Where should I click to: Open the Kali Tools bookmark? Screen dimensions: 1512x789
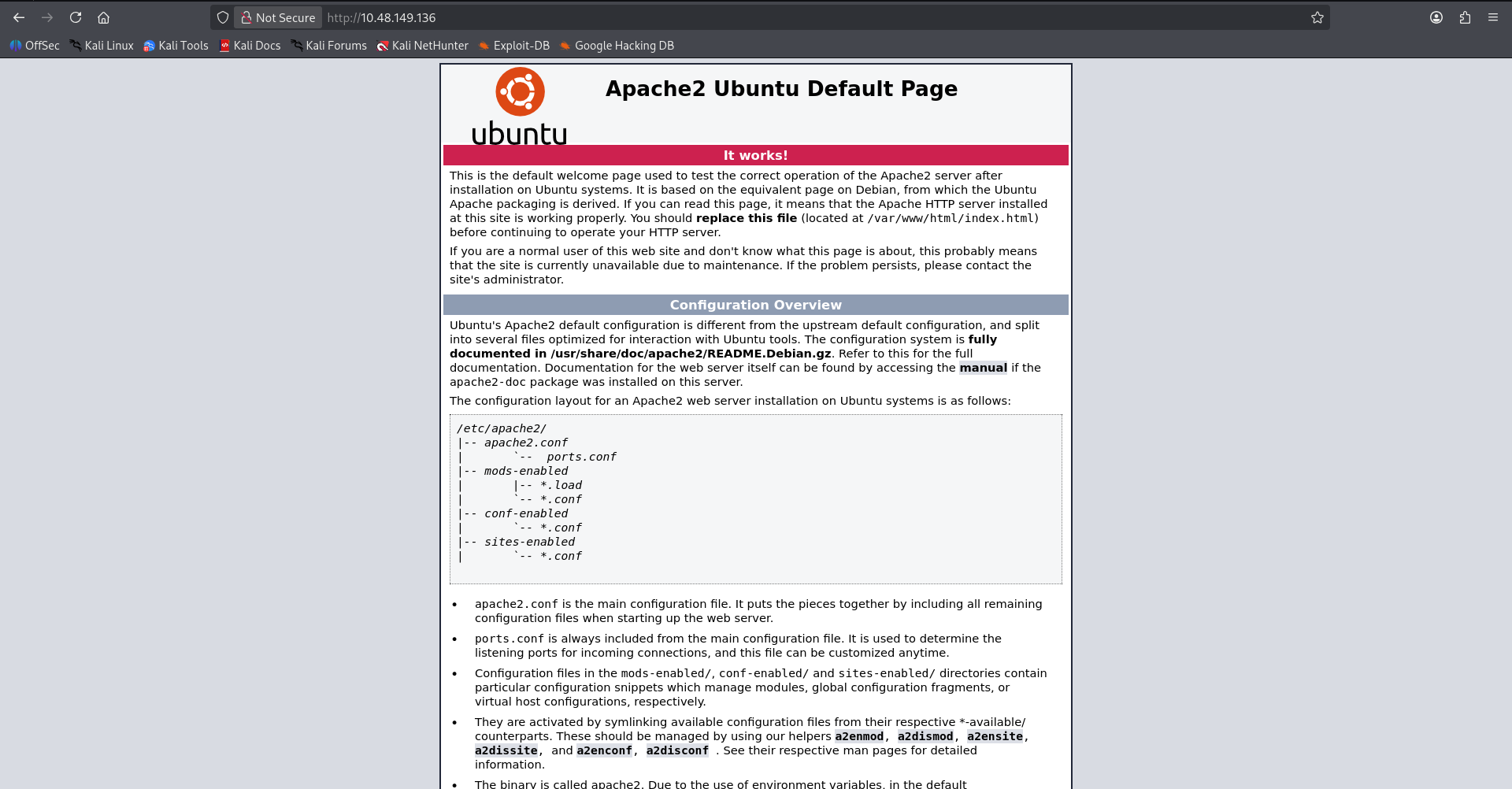[x=176, y=46]
